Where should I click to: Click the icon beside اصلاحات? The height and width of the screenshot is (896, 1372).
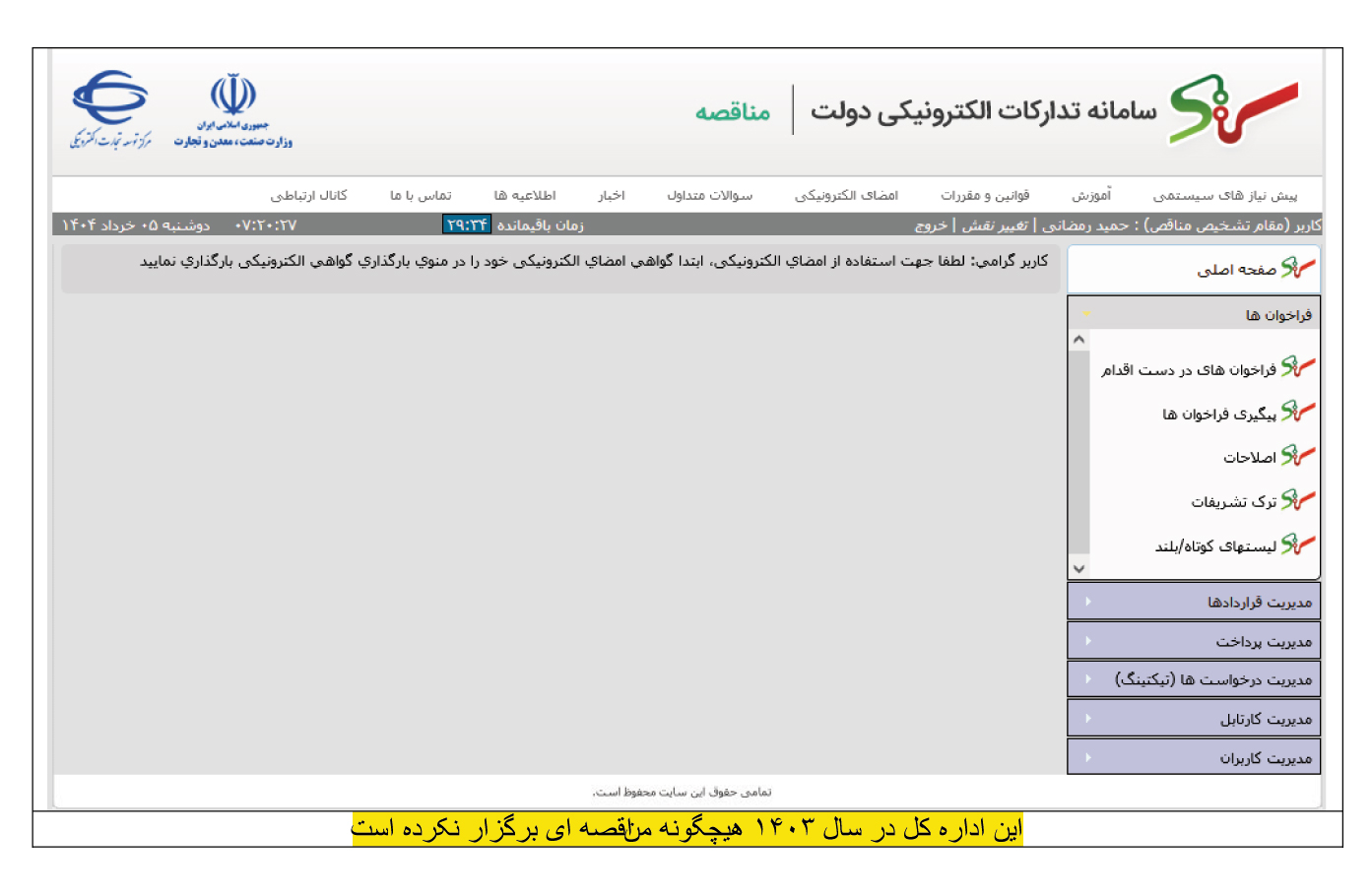pyautogui.click(x=1298, y=456)
